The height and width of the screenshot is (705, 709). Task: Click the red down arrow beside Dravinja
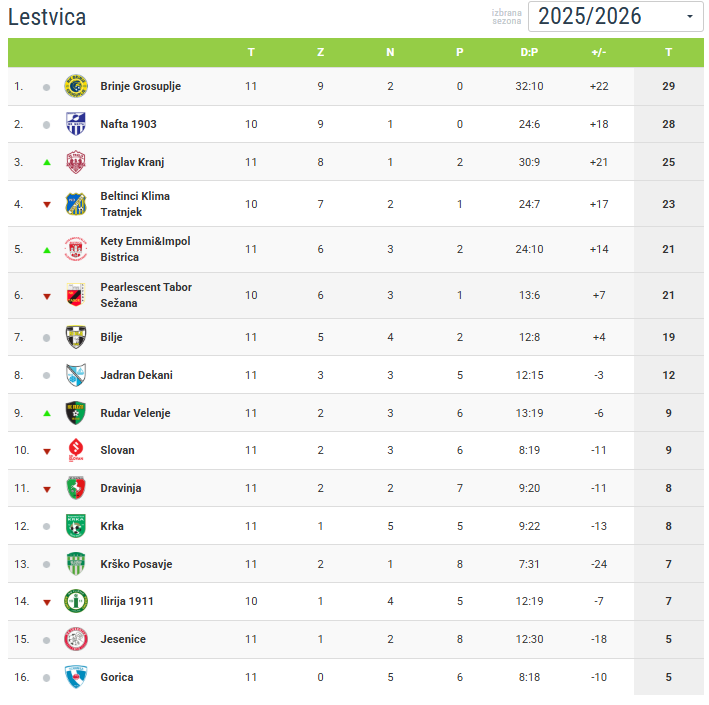[x=46, y=489]
